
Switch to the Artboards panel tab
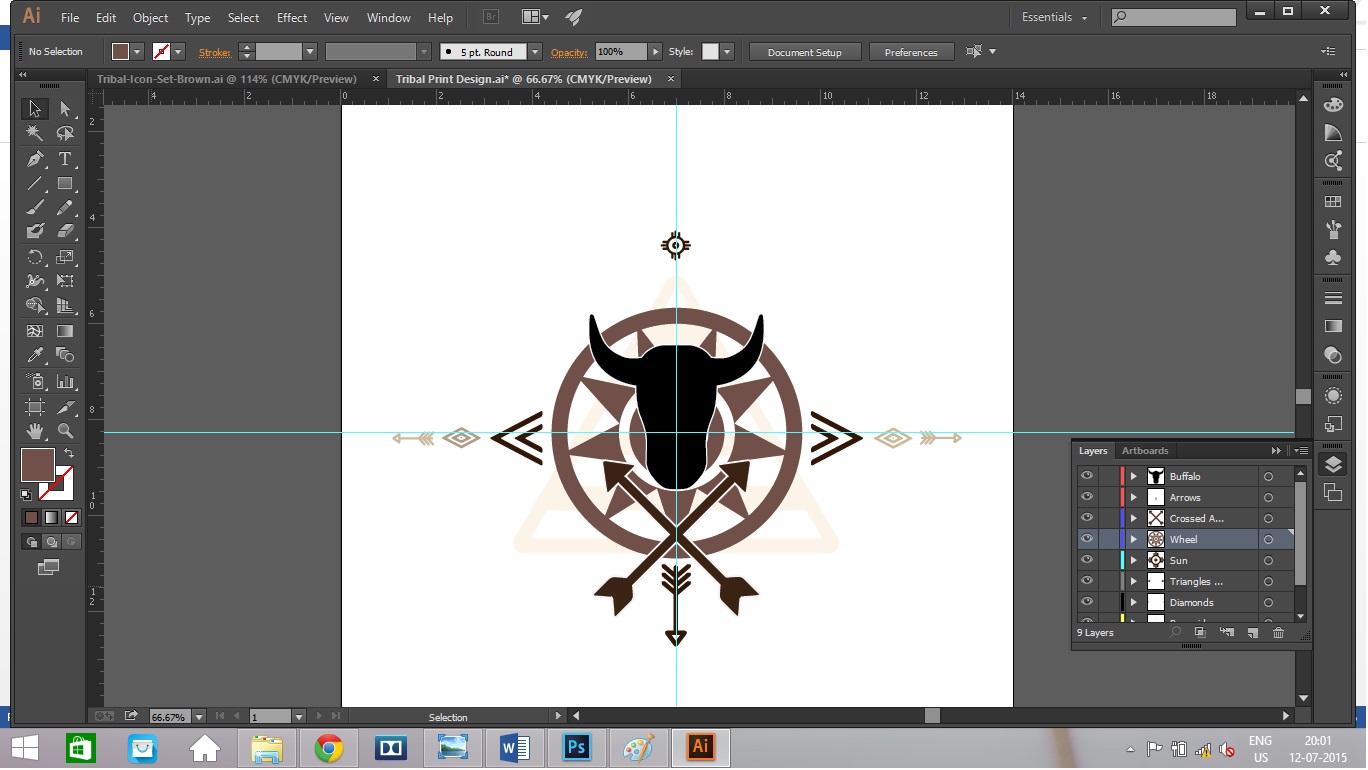tap(1145, 451)
